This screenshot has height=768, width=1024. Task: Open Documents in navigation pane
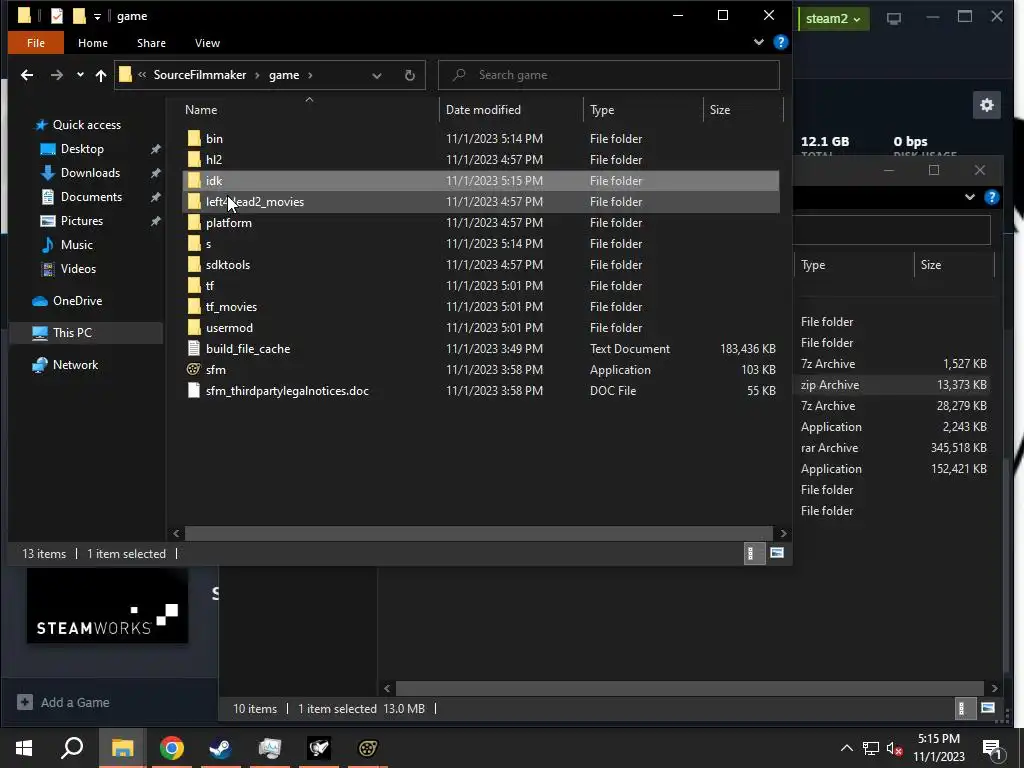(x=91, y=197)
